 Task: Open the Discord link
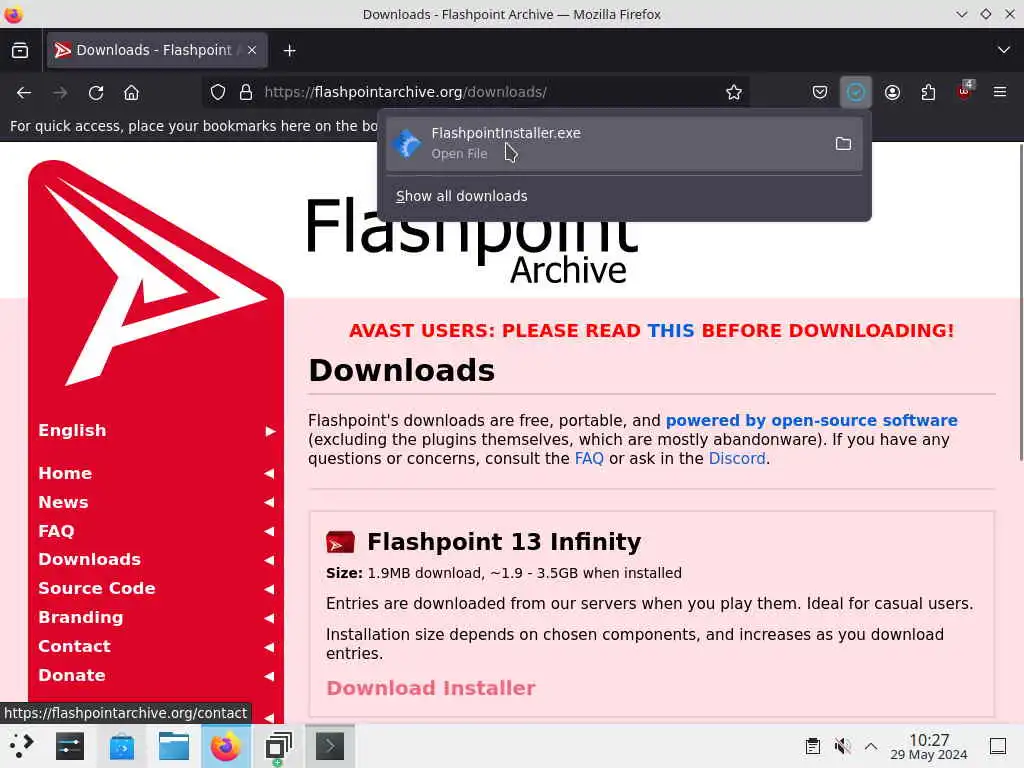tap(737, 458)
